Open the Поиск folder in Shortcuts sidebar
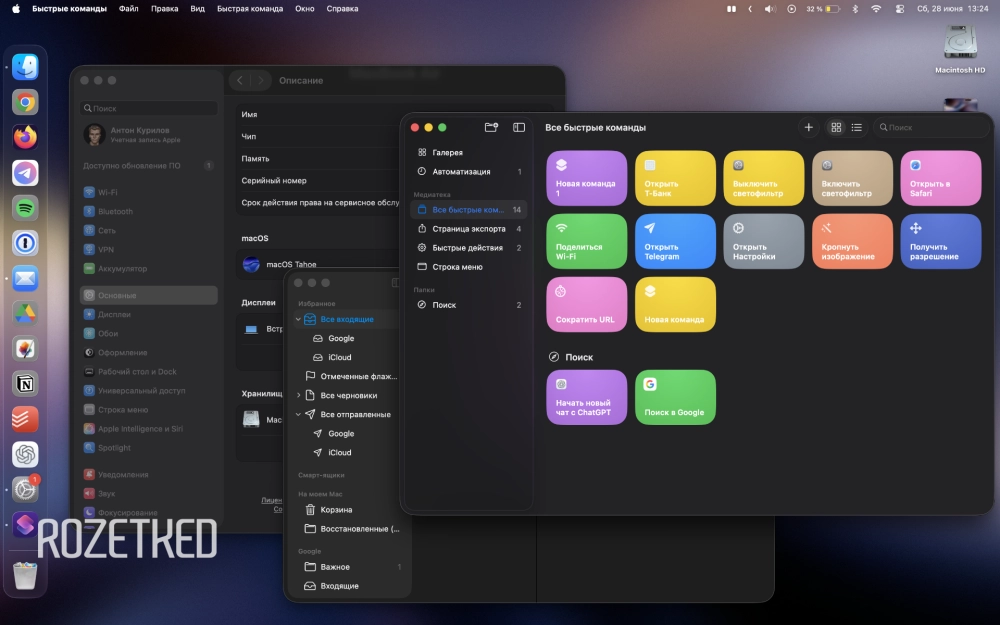 click(469, 305)
